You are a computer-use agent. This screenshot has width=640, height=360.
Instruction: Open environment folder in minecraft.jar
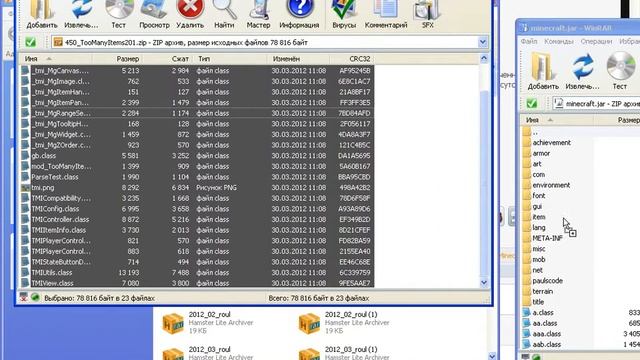[546, 185]
